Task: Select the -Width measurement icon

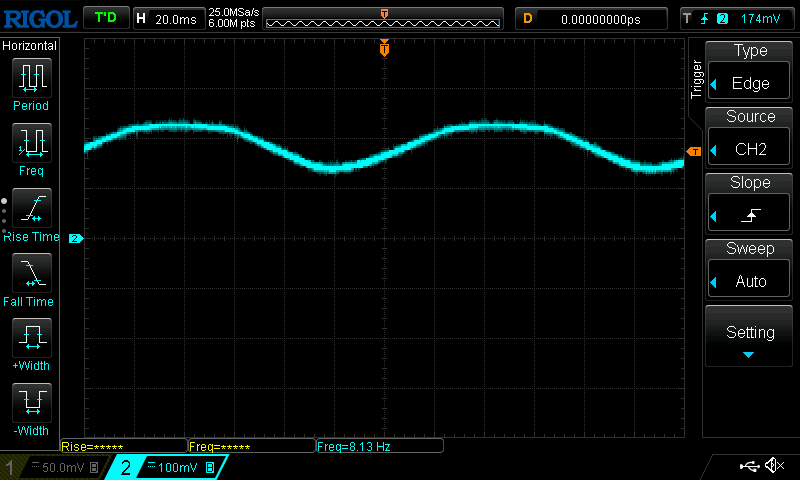Action: [x=31, y=404]
